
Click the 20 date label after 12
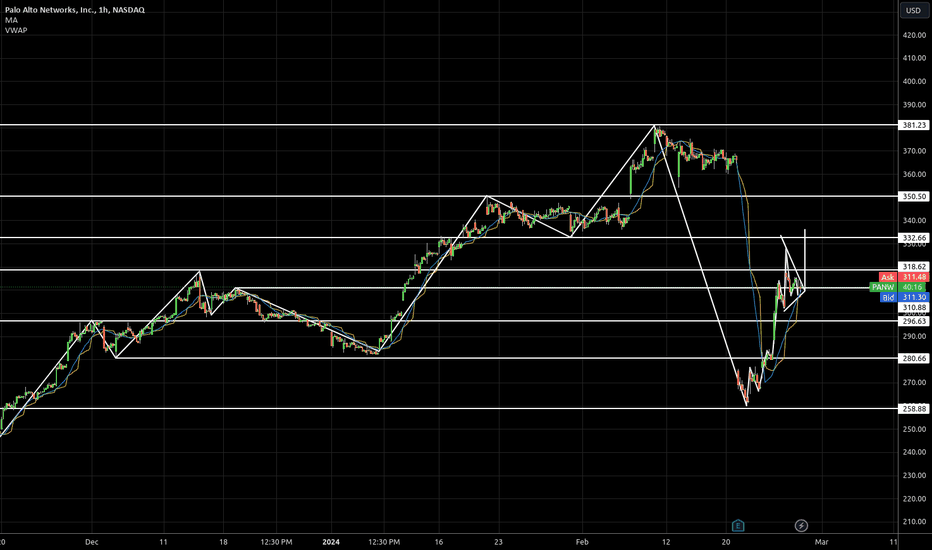(x=726, y=542)
